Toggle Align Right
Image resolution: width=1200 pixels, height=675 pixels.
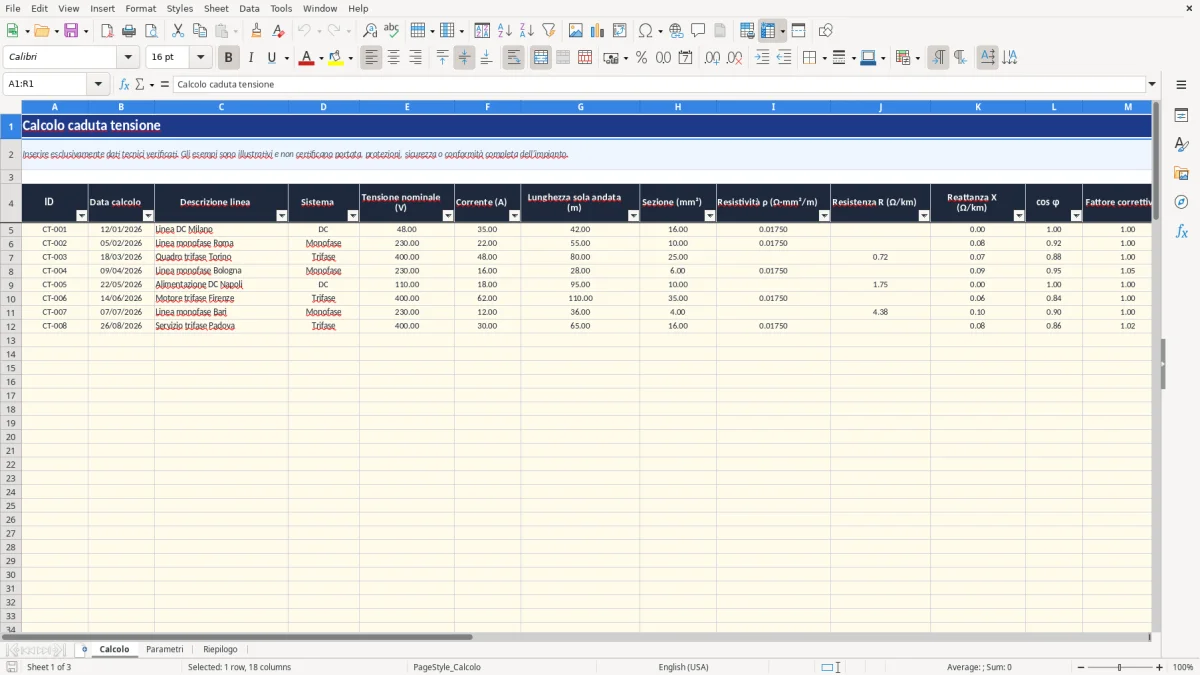click(x=415, y=58)
